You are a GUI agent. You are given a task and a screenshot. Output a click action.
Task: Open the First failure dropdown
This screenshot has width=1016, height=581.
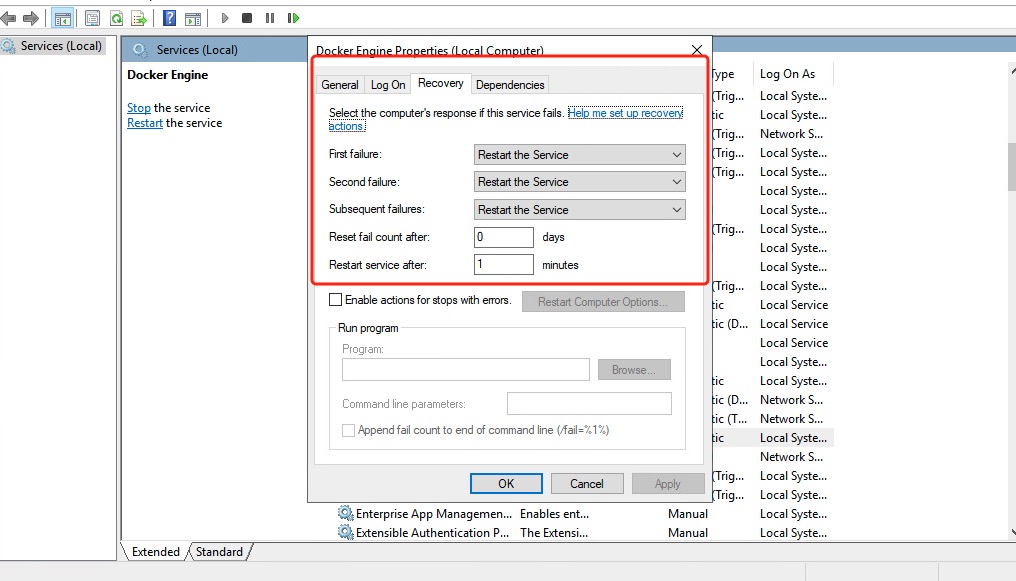tap(579, 155)
